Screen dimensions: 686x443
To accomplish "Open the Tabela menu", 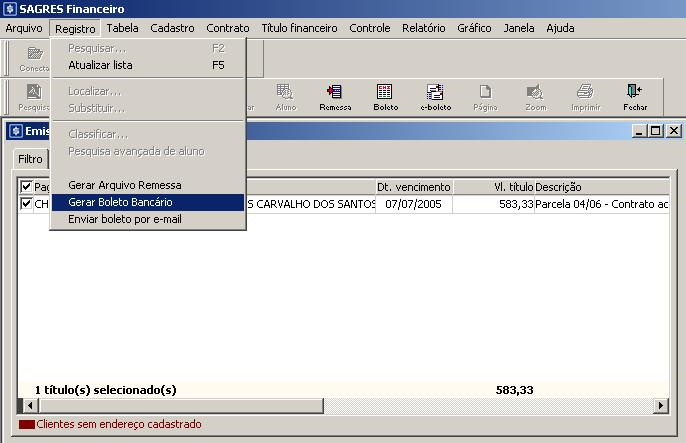I will click(x=122, y=28).
